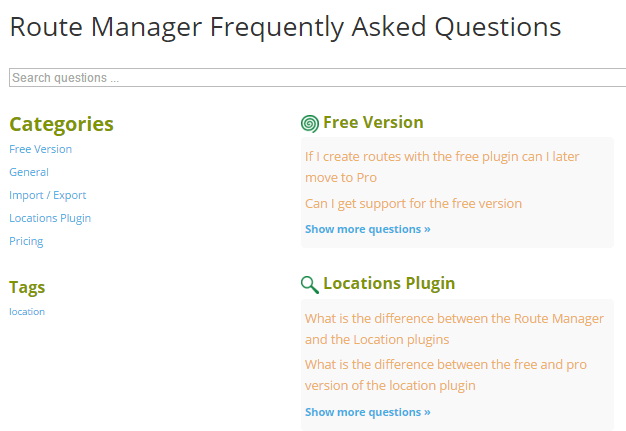Expand more questions under Free Version

367,229
